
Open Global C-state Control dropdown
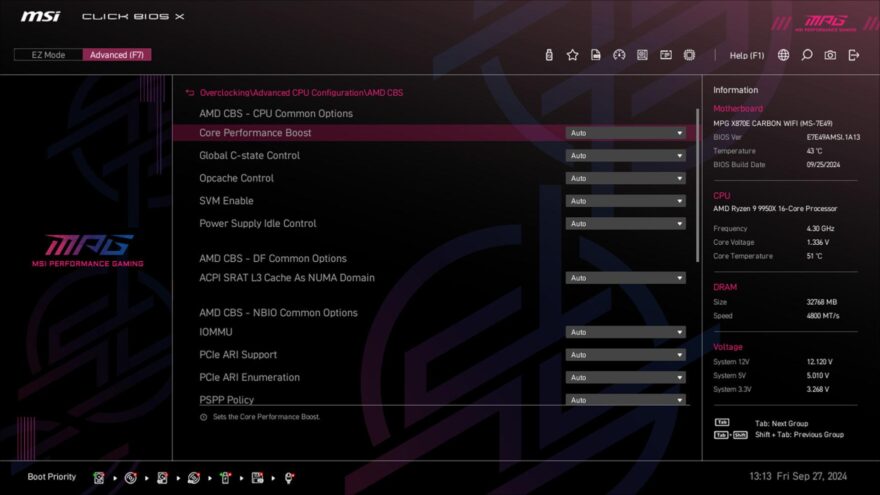(x=625, y=155)
